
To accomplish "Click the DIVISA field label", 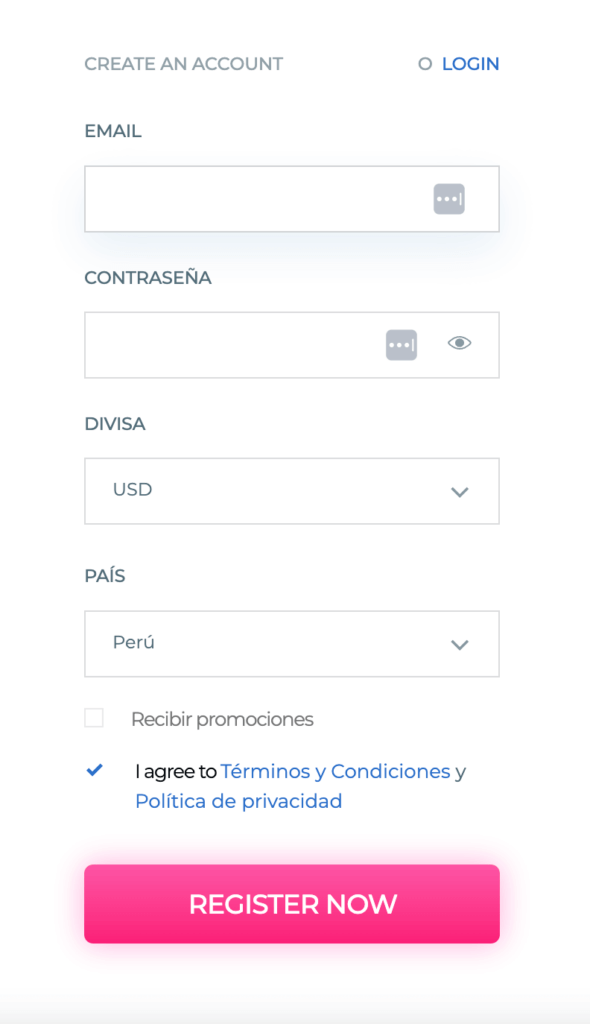I will 115,424.
